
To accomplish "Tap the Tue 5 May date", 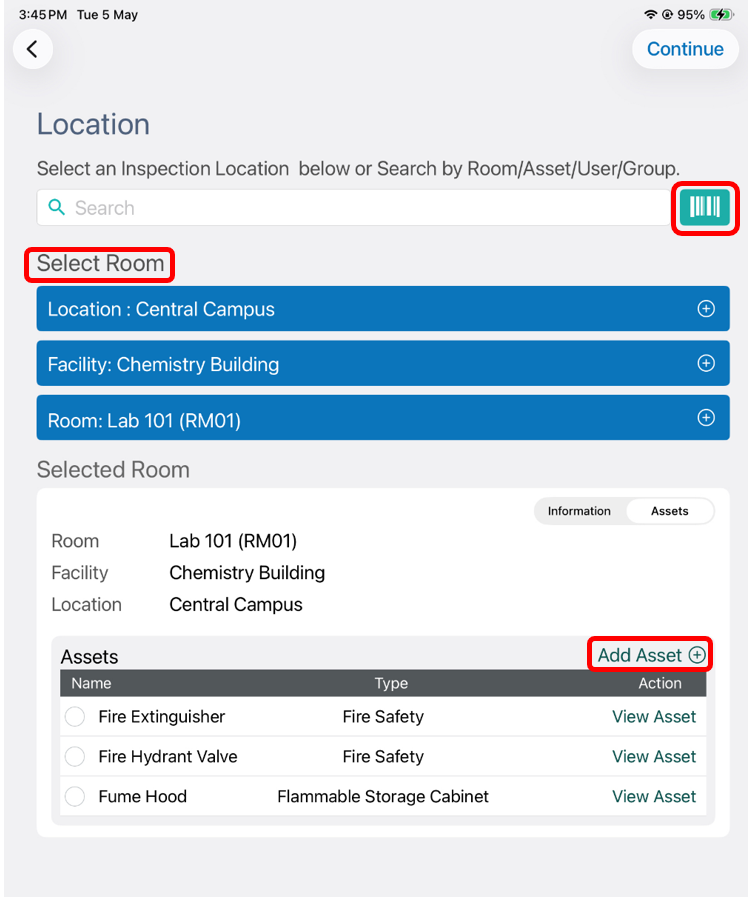I will [108, 15].
